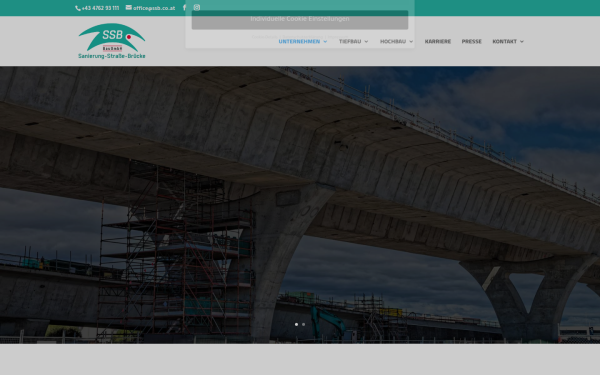The height and width of the screenshot is (375, 600).
Task: Select the second slider dot on the bridge image
Action: tap(303, 324)
